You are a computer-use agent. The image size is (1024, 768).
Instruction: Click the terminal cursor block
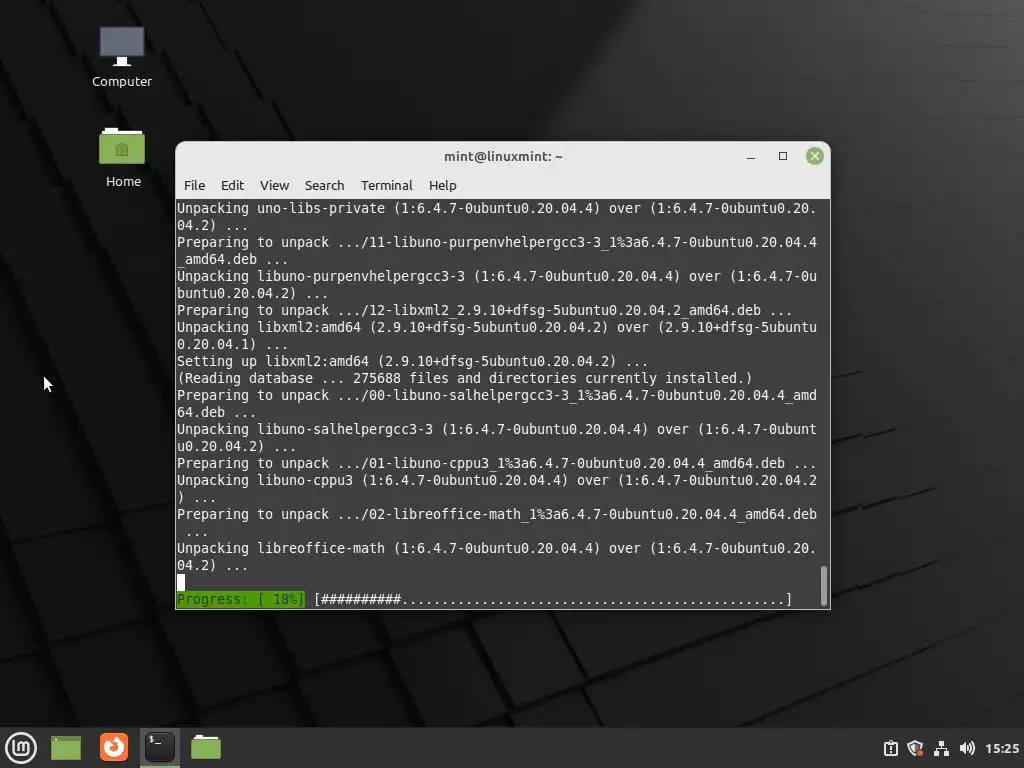click(x=181, y=582)
